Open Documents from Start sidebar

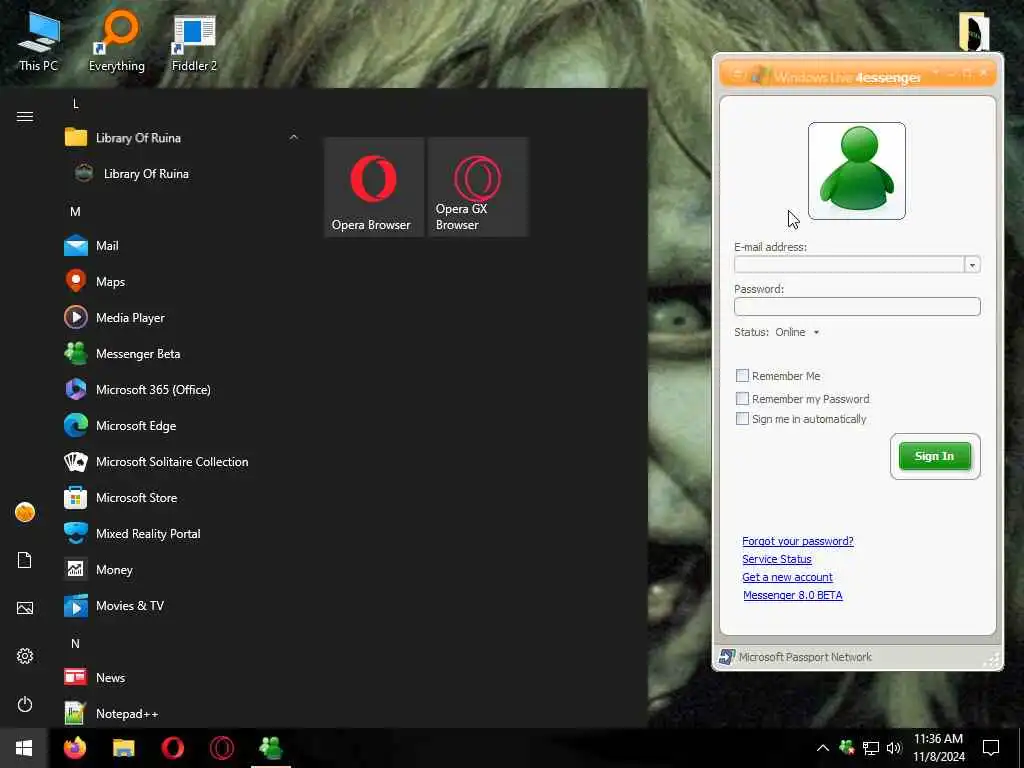pyautogui.click(x=25, y=560)
